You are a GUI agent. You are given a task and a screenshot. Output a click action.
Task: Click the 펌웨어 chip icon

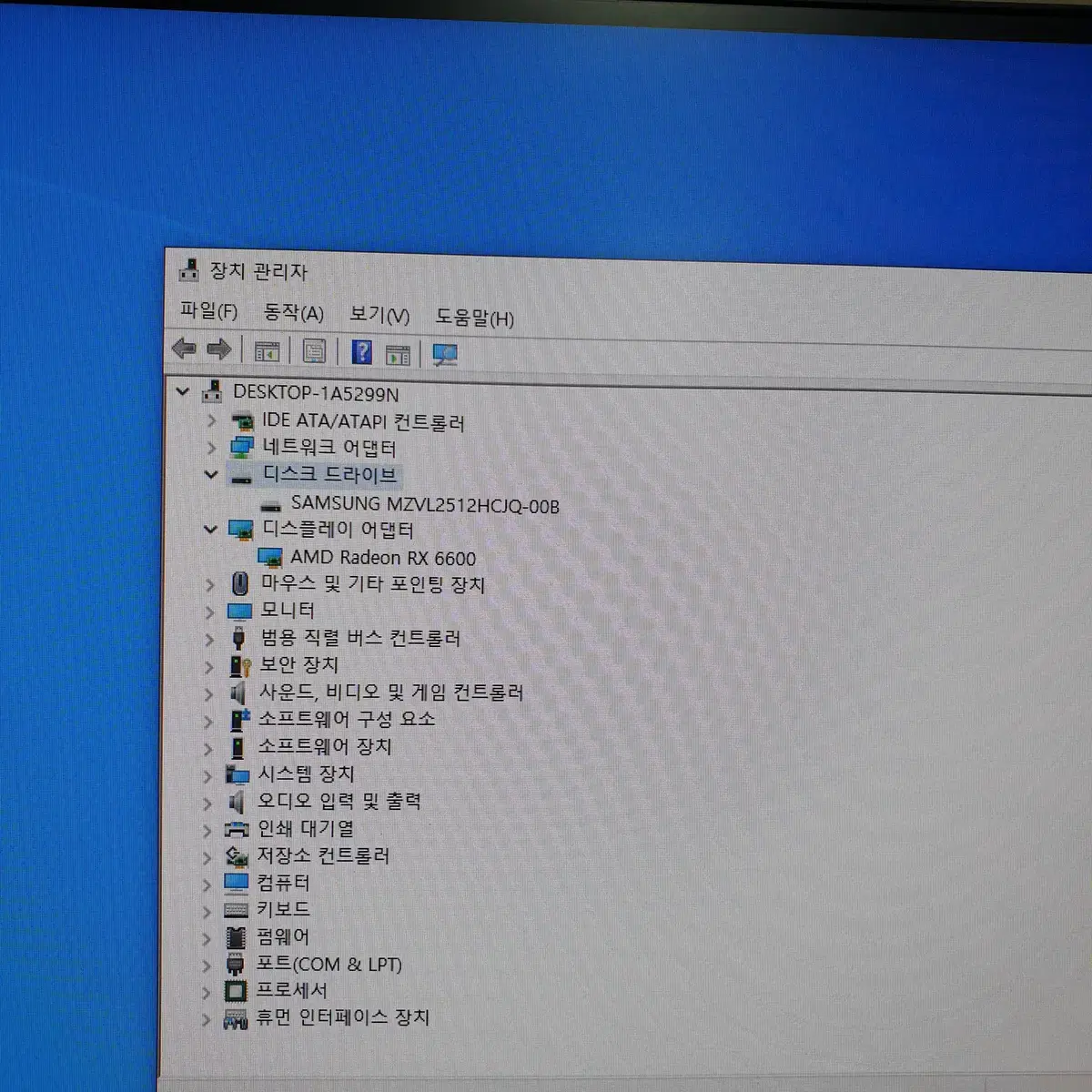(236, 936)
